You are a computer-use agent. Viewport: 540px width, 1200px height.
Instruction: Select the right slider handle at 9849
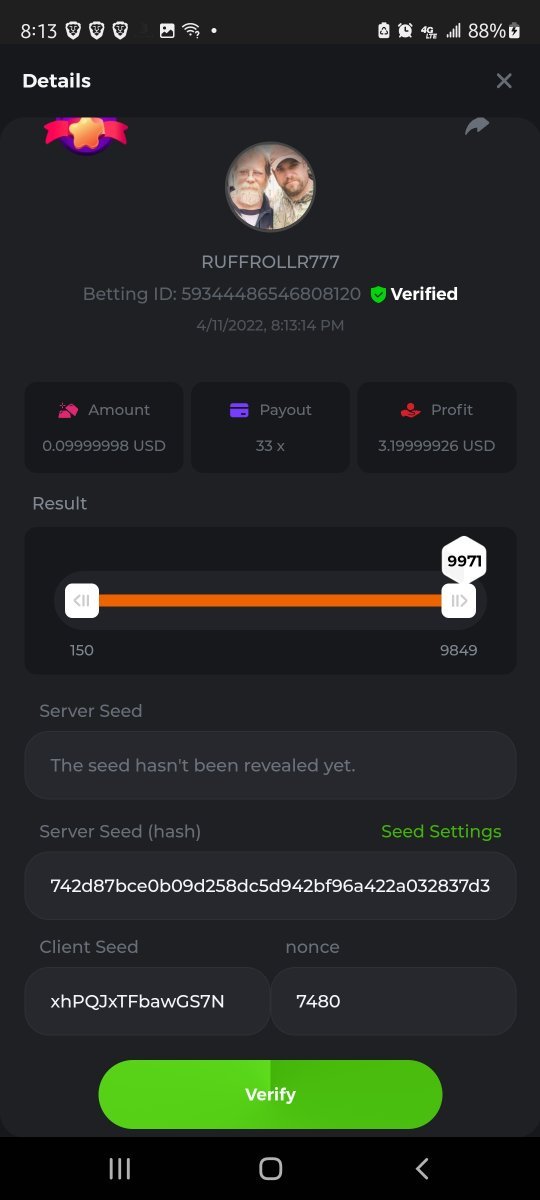click(459, 600)
